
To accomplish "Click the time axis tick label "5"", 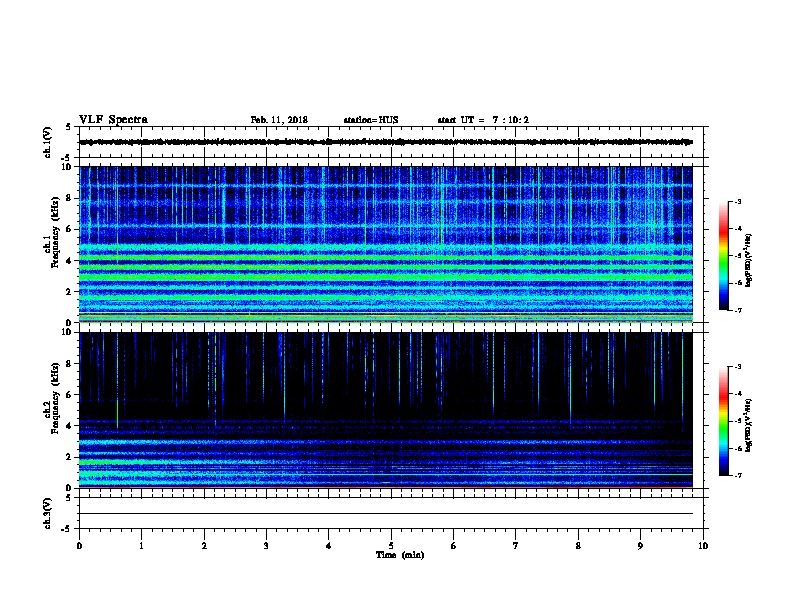I will [x=391, y=546].
